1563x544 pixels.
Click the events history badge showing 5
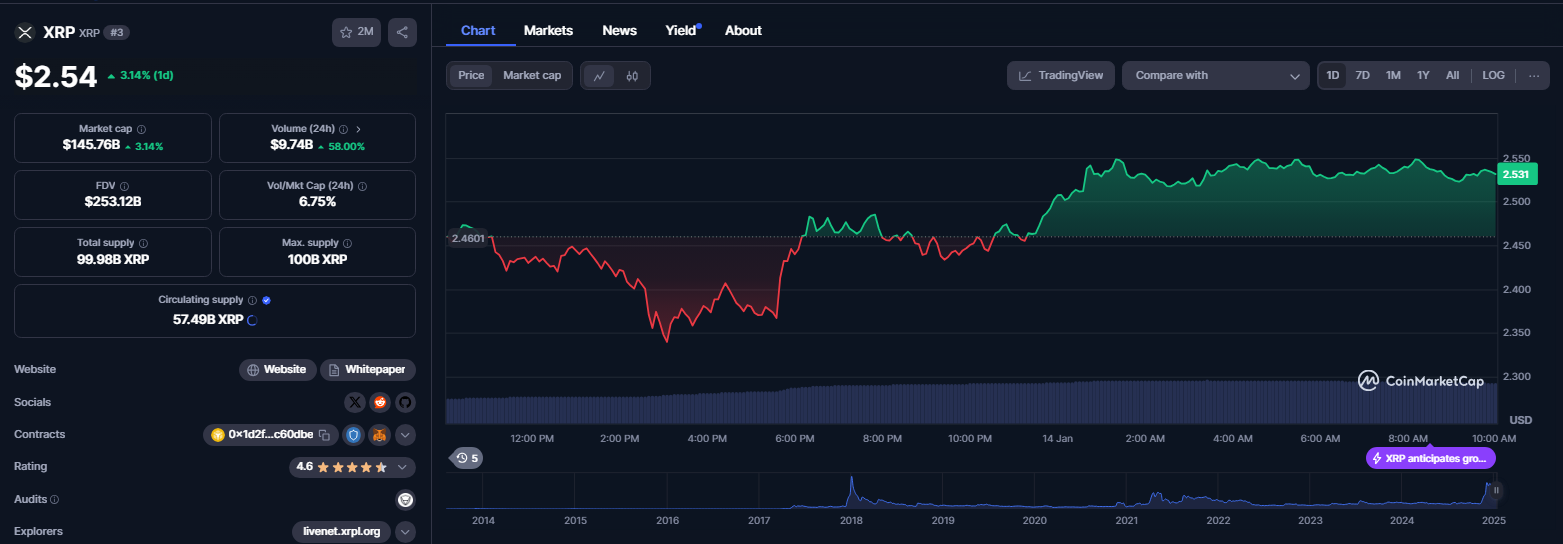467,458
